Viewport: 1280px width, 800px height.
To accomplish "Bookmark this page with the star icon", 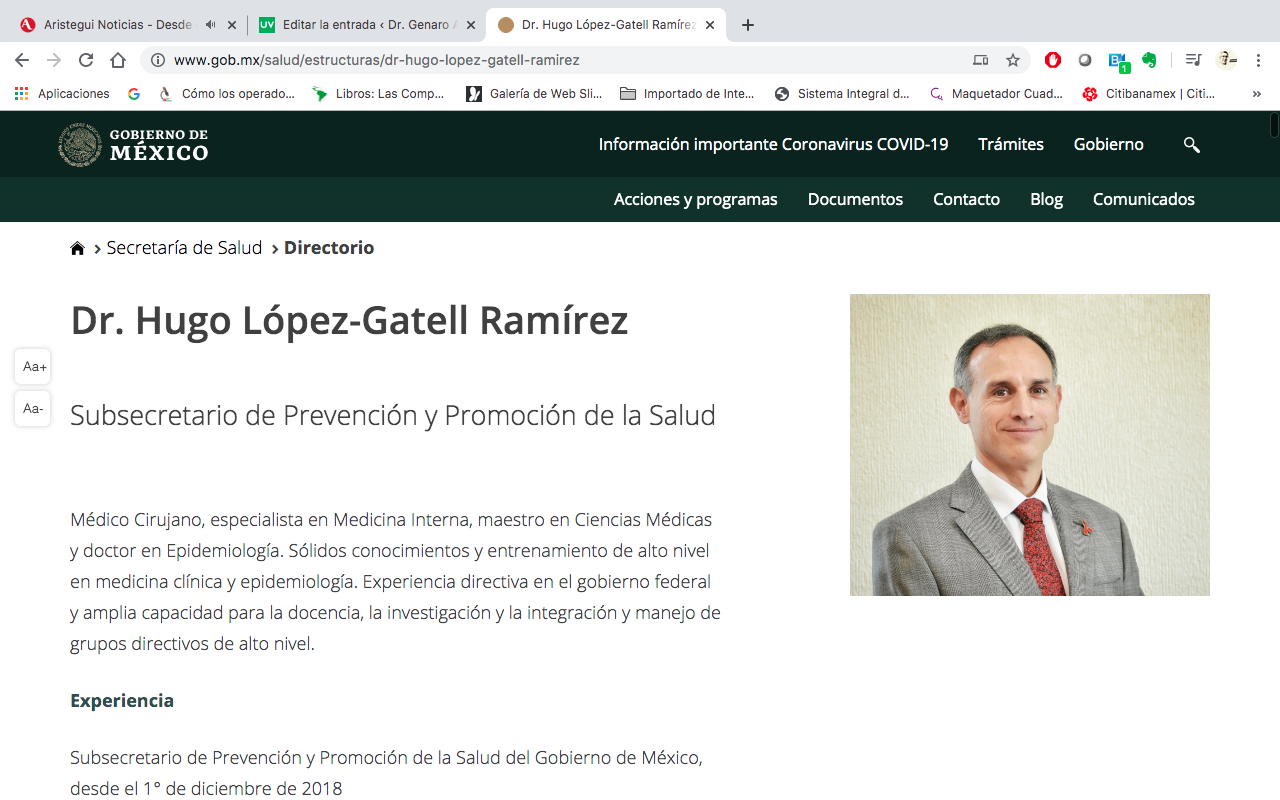I will 1013,60.
